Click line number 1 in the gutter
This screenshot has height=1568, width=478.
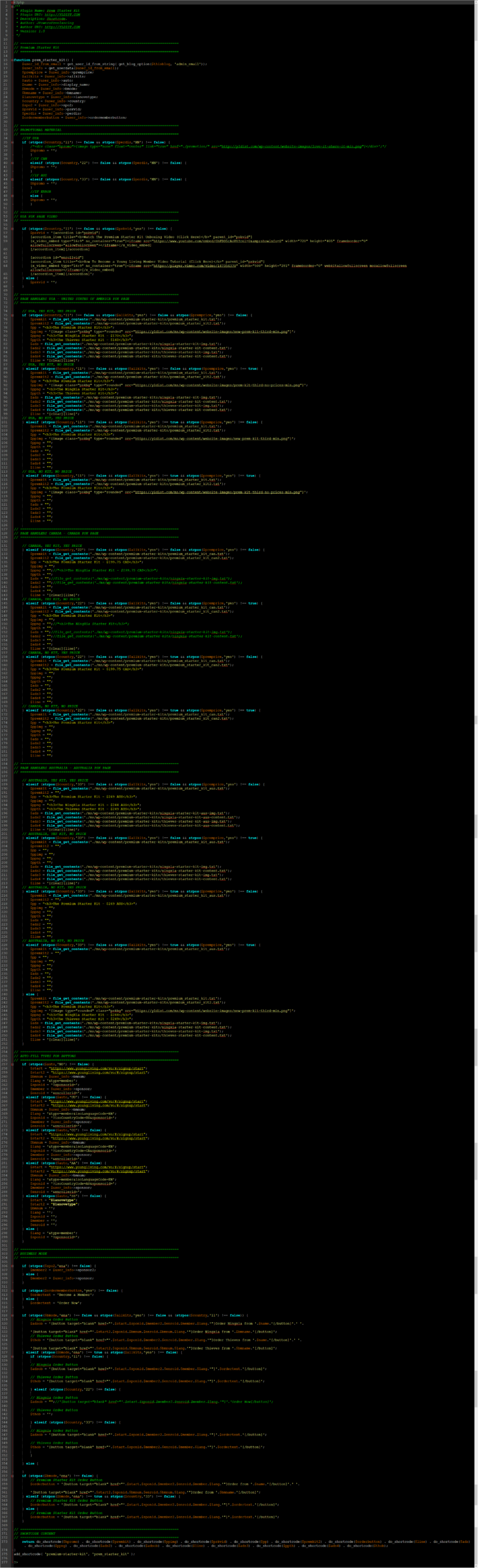click(5, 2)
